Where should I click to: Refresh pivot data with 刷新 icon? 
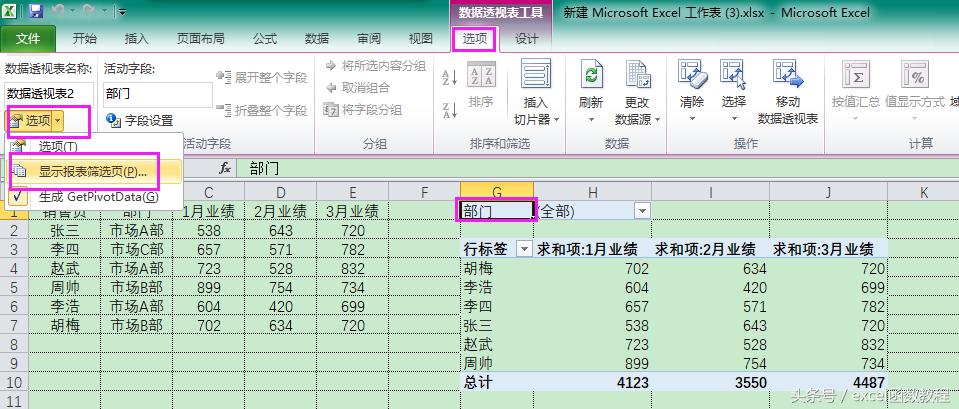591,75
